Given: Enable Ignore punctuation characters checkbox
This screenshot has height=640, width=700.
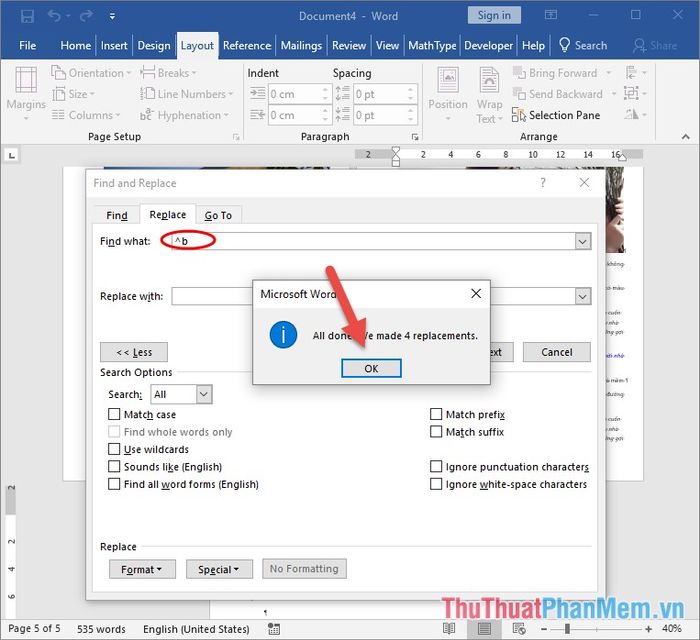Looking at the screenshot, I should [x=436, y=466].
